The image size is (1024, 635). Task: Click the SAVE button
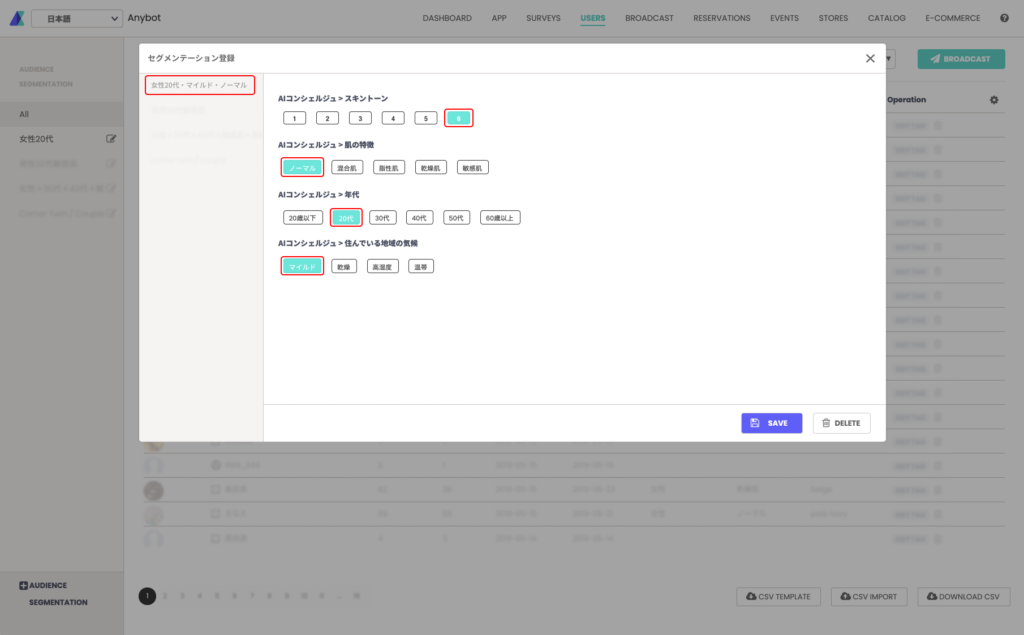(x=771, y=423)
